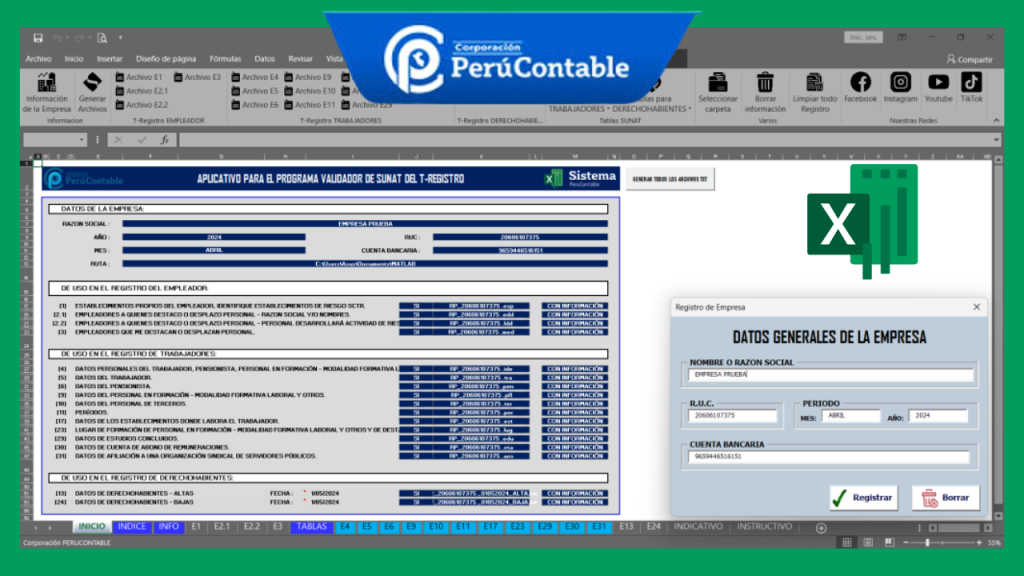Open the Revisar ribbon tab

click(x=300, y=59)
